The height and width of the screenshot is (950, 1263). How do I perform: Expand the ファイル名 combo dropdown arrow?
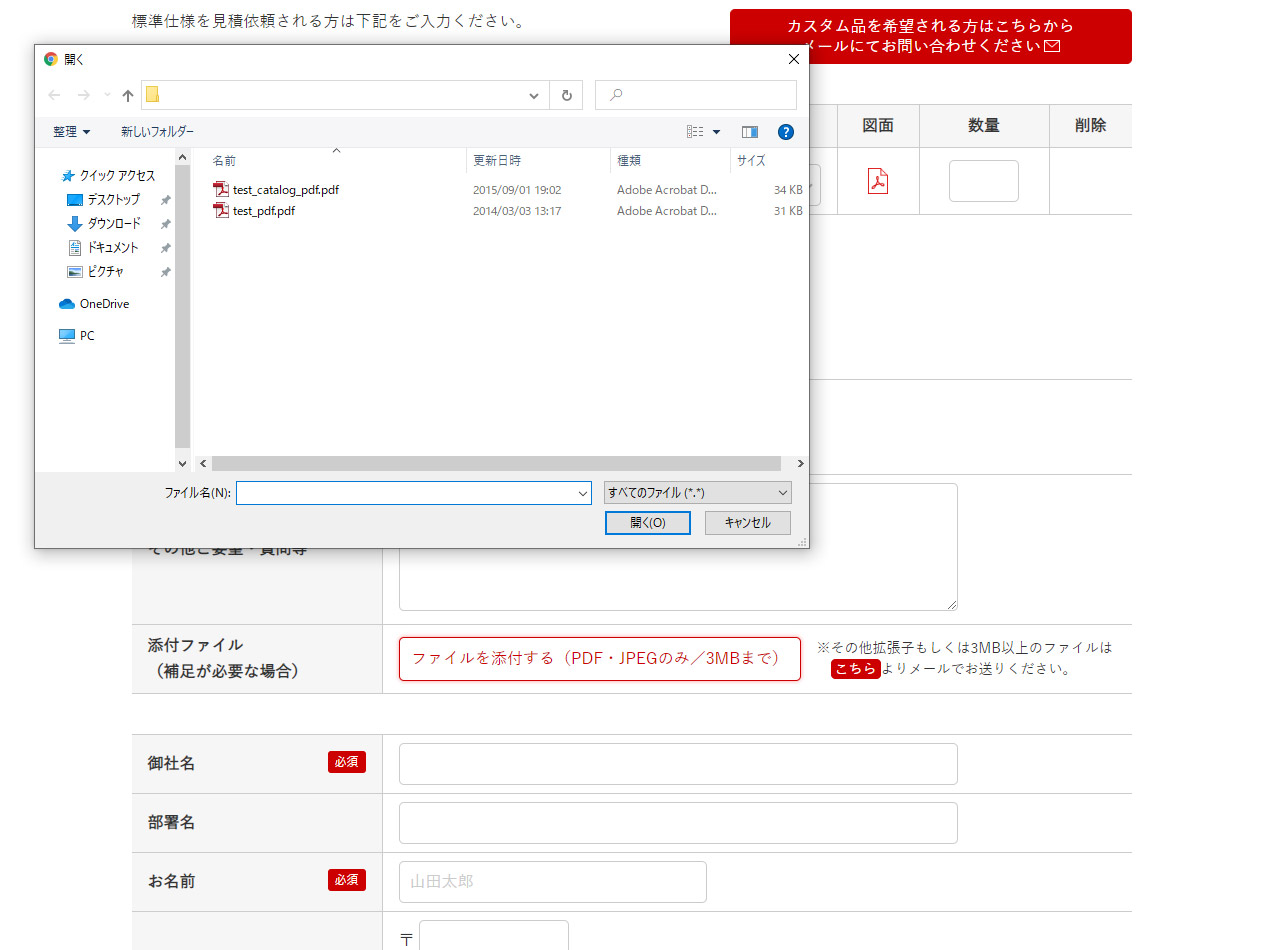coord(584,493)
